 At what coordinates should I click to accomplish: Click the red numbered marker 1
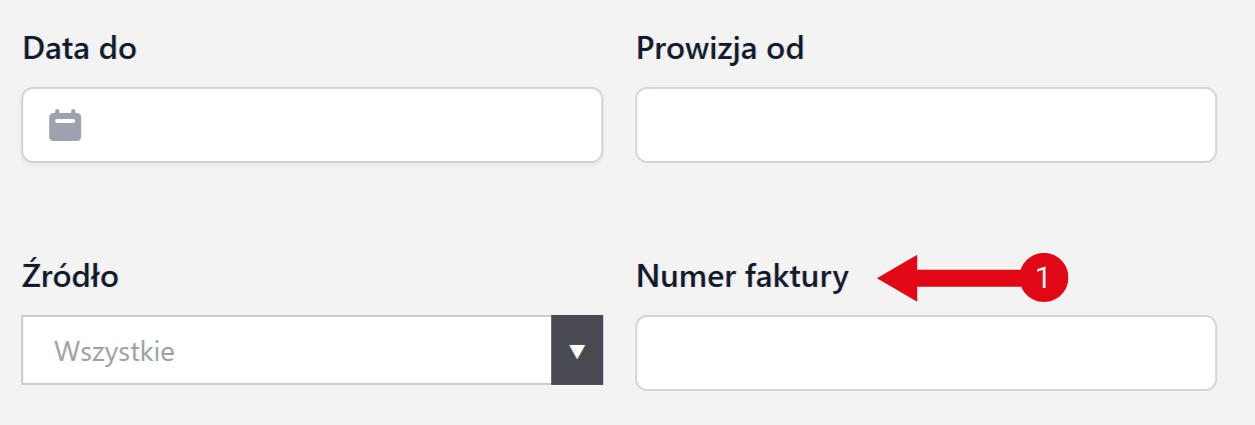coord(1044,277)
